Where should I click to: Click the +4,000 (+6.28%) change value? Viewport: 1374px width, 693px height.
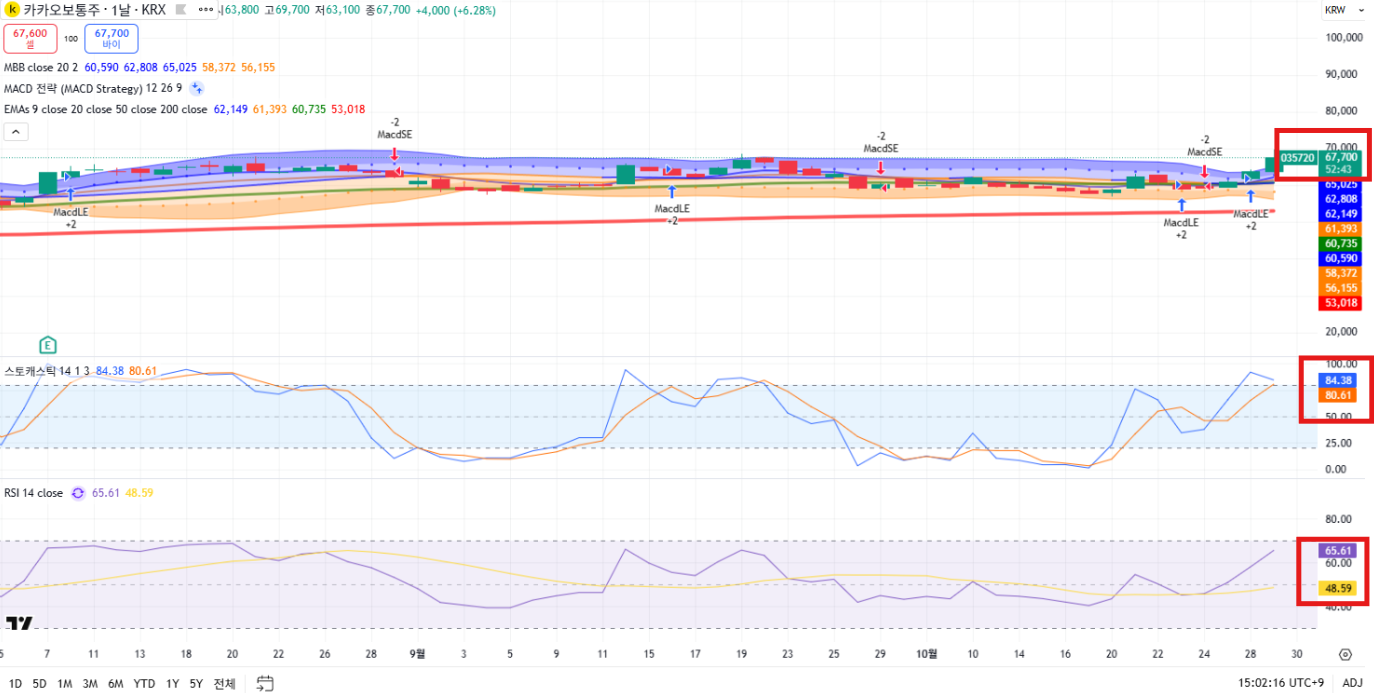(453, 10)
